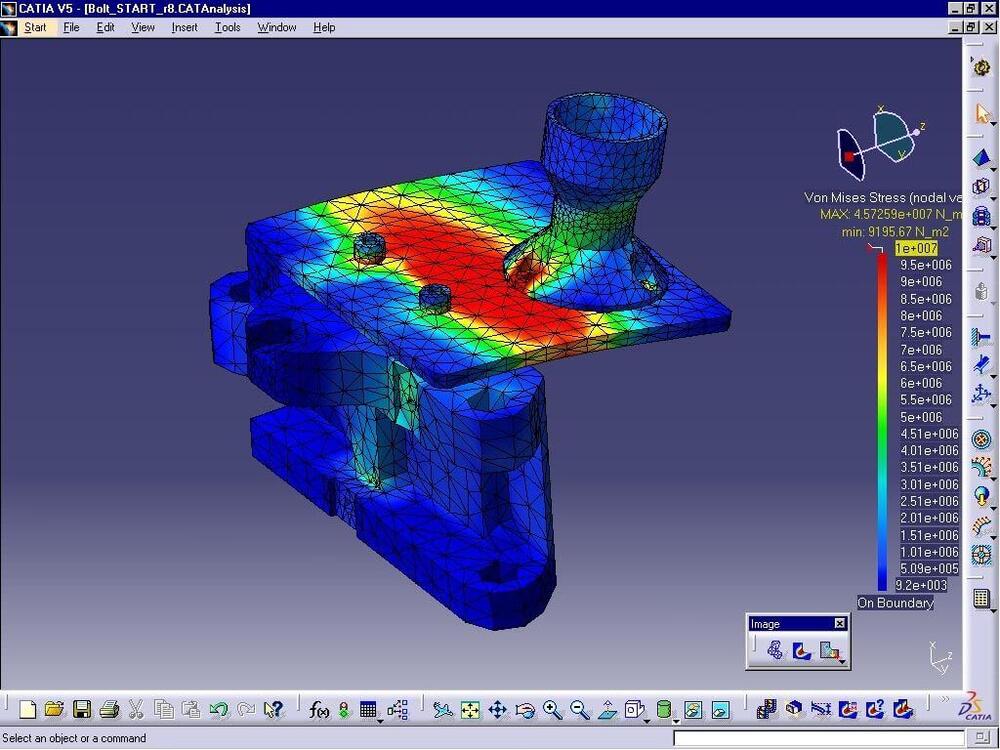
Task: Select the Pan view tool
Action: pyautogui.click(x=497, y=710)
